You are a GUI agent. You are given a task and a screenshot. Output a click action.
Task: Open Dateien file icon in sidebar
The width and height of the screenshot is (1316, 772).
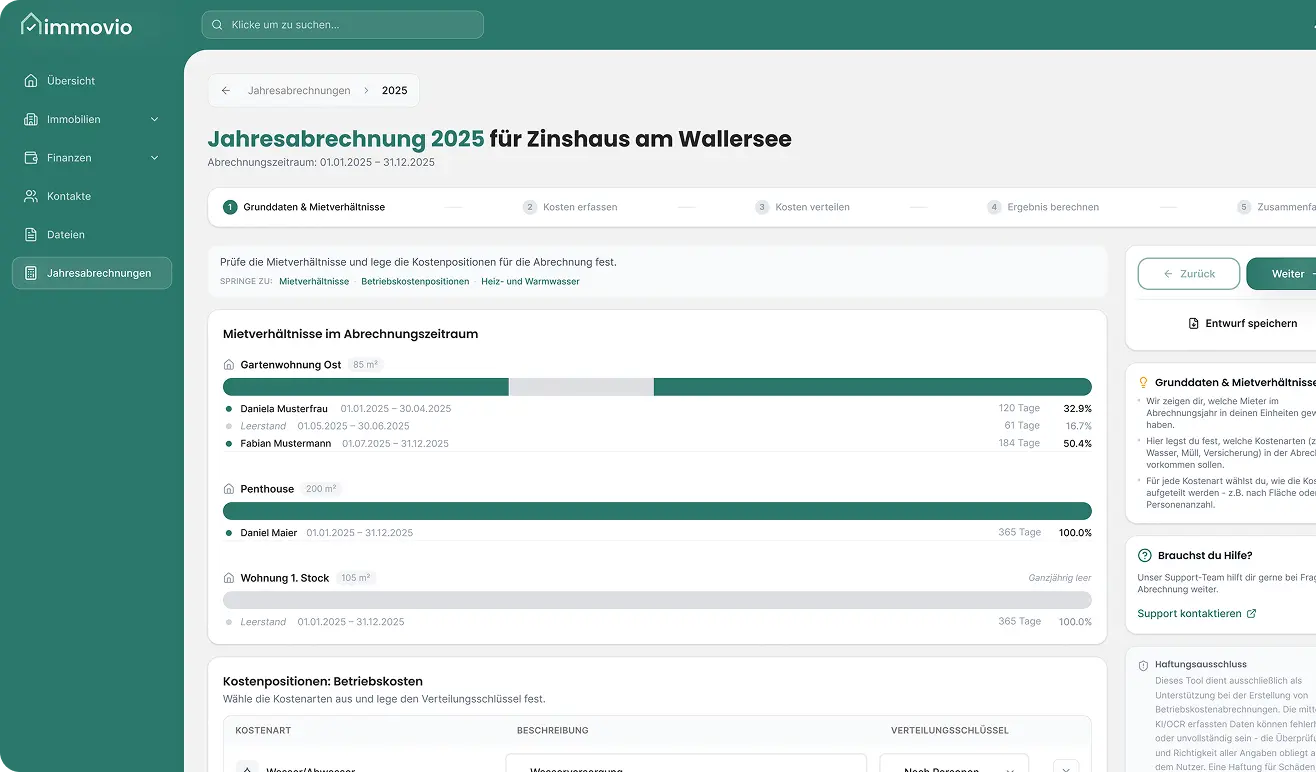point(31,235)
